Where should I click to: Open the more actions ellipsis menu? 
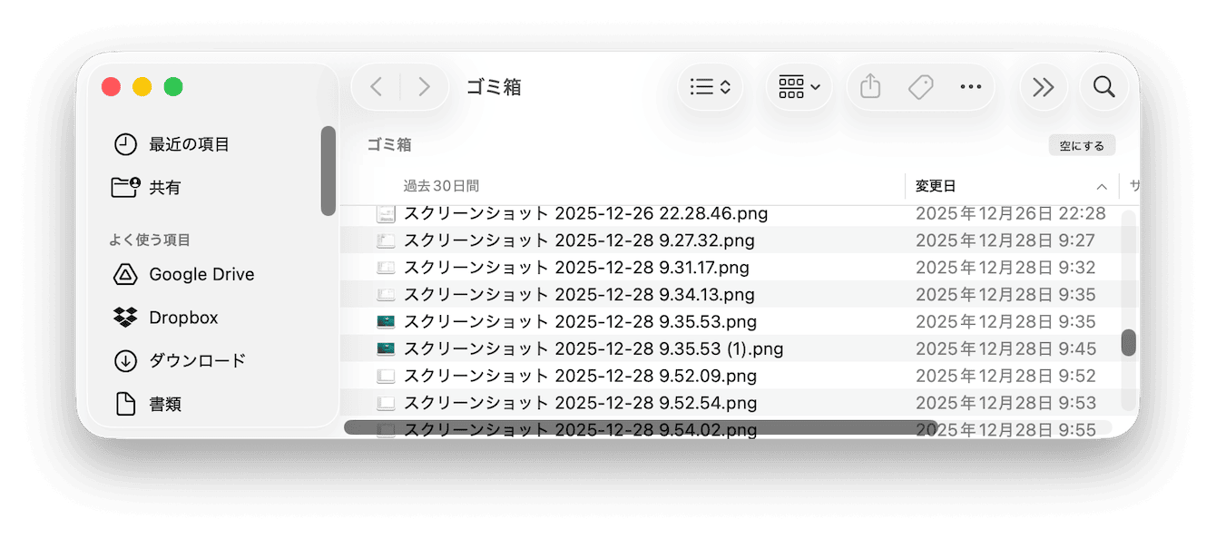[x=970, y=87]
